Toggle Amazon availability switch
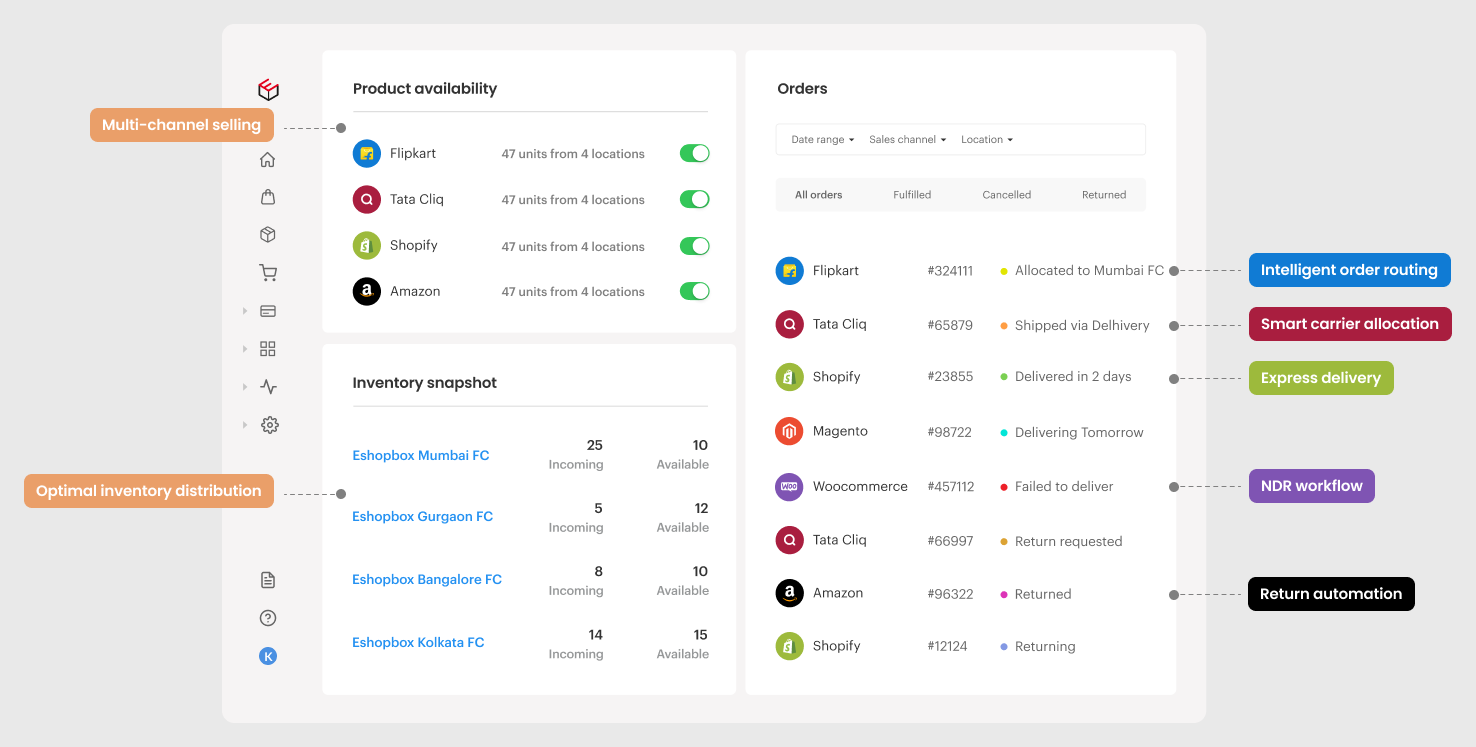Screen dimensions: 1476x747 (694, 291)
